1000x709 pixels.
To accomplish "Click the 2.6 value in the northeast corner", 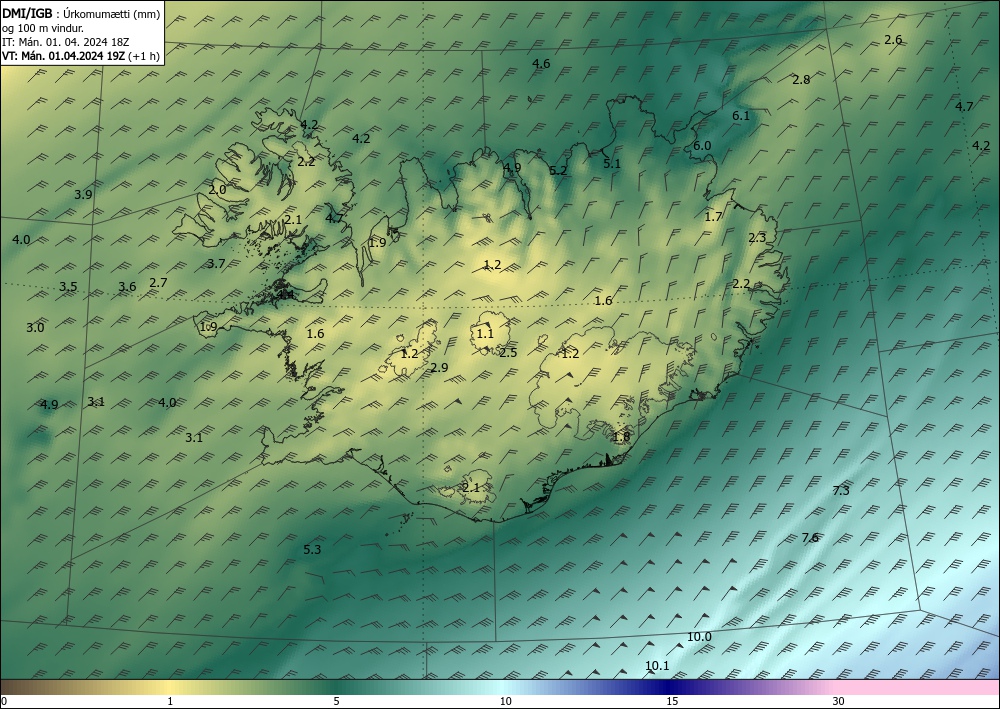I will coord(893,40).
